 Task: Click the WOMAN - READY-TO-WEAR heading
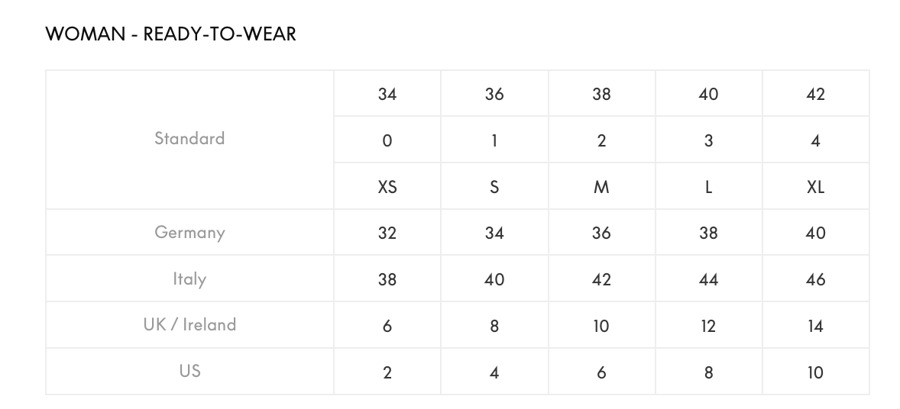click(171, 34)
